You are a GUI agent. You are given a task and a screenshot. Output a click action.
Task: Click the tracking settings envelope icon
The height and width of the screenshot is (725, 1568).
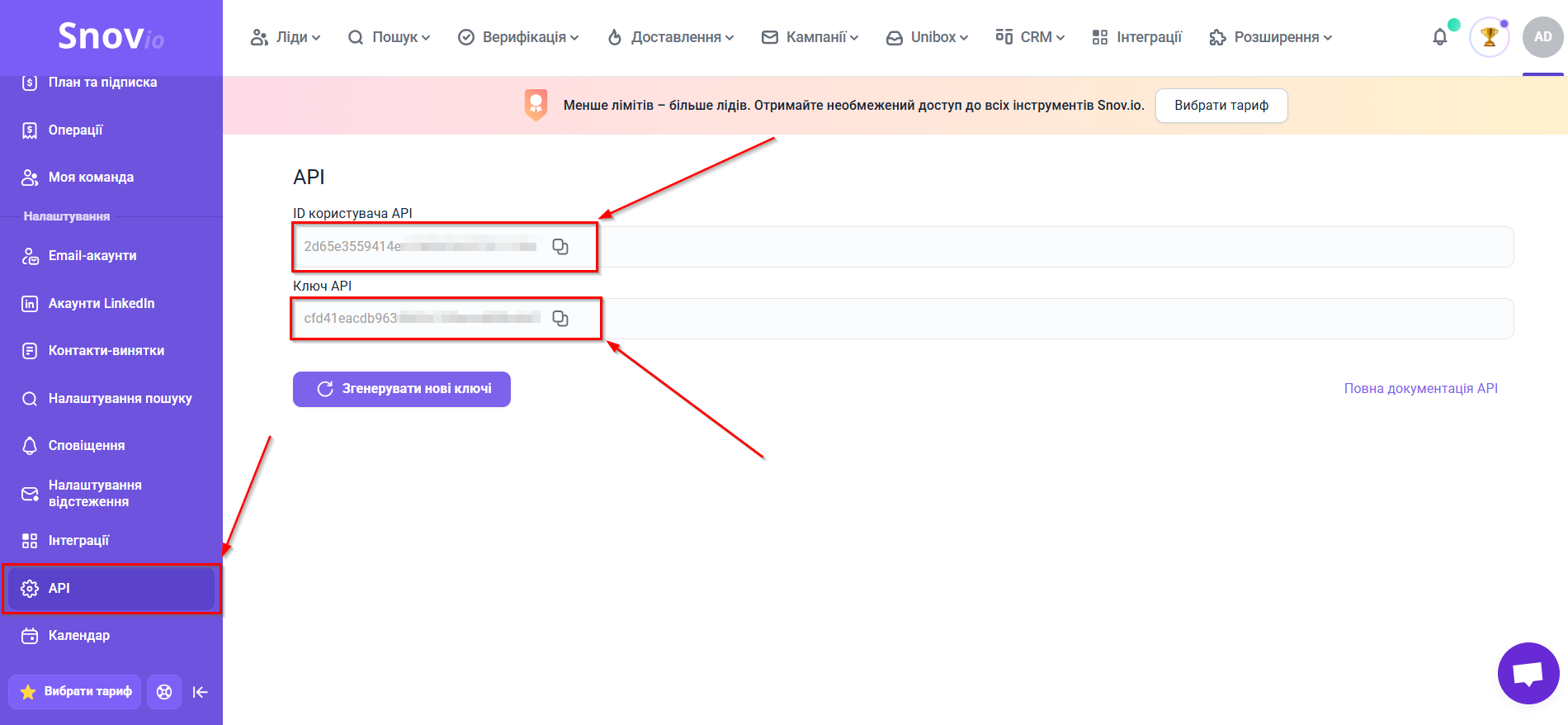pos(30,494)
